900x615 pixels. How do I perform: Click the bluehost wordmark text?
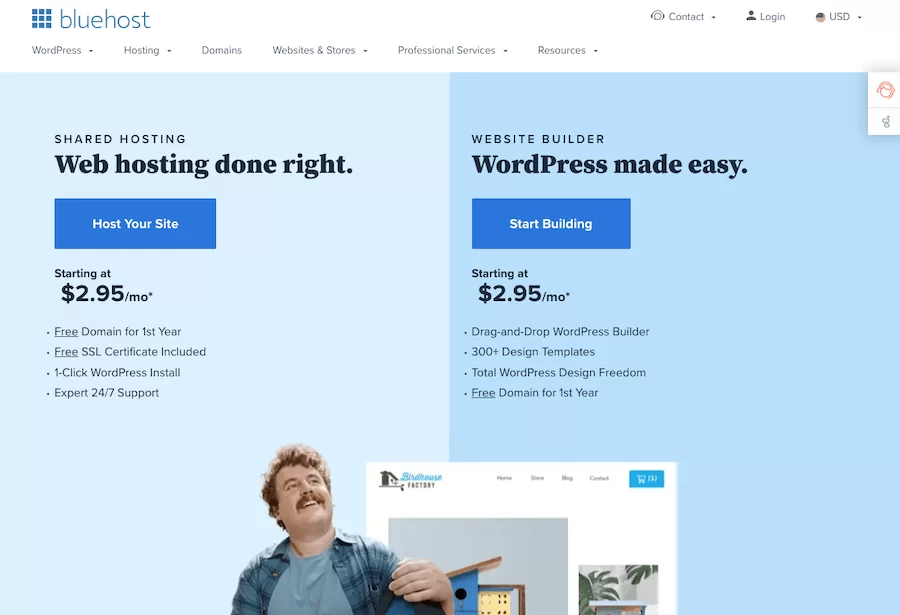(105, 20)
